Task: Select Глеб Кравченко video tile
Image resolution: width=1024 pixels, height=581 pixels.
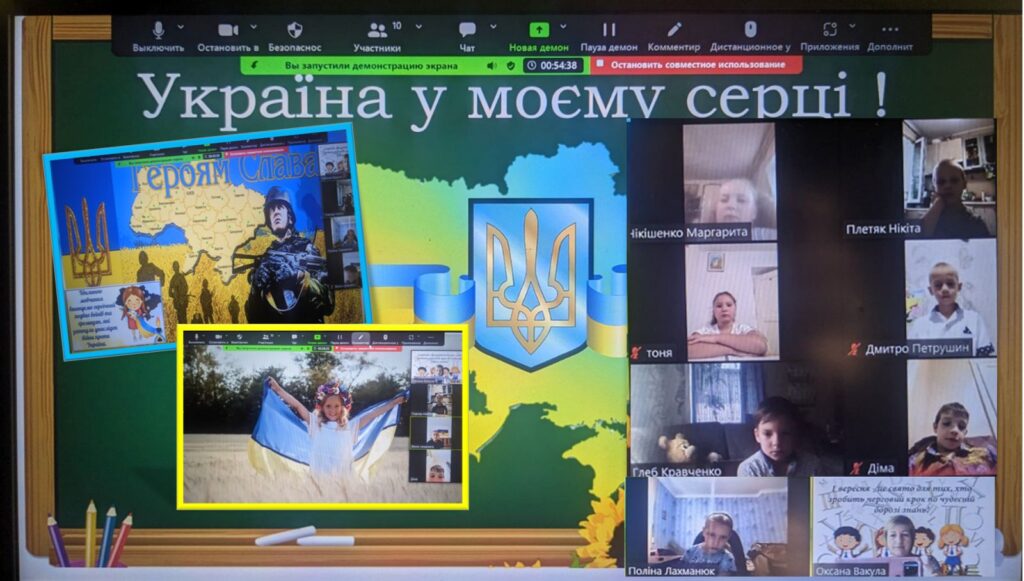Action: 737,420
